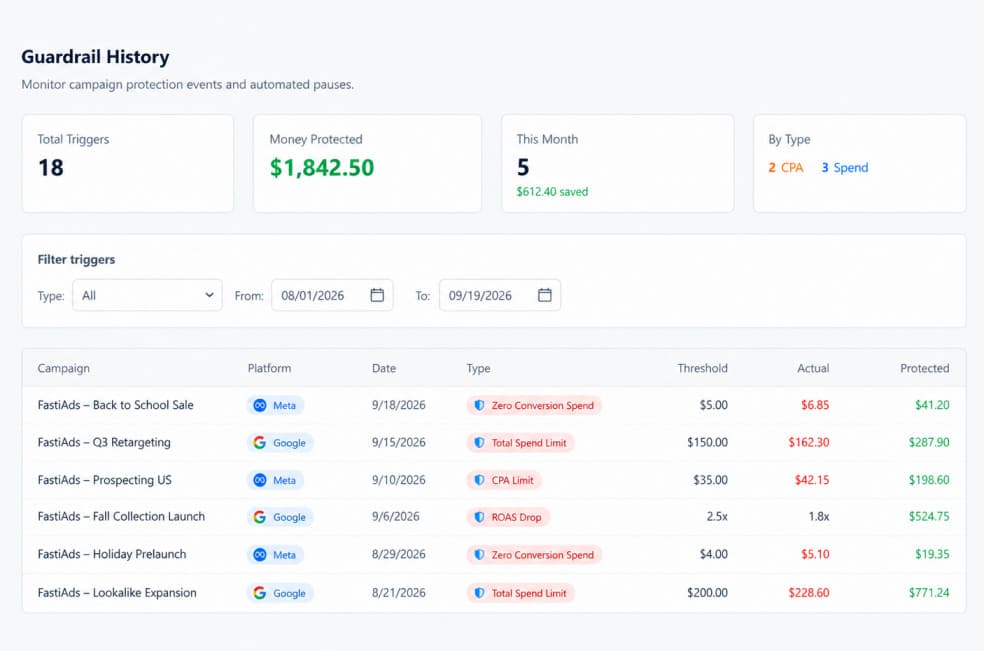Click the 3 Spend type count

click(845, 168)
